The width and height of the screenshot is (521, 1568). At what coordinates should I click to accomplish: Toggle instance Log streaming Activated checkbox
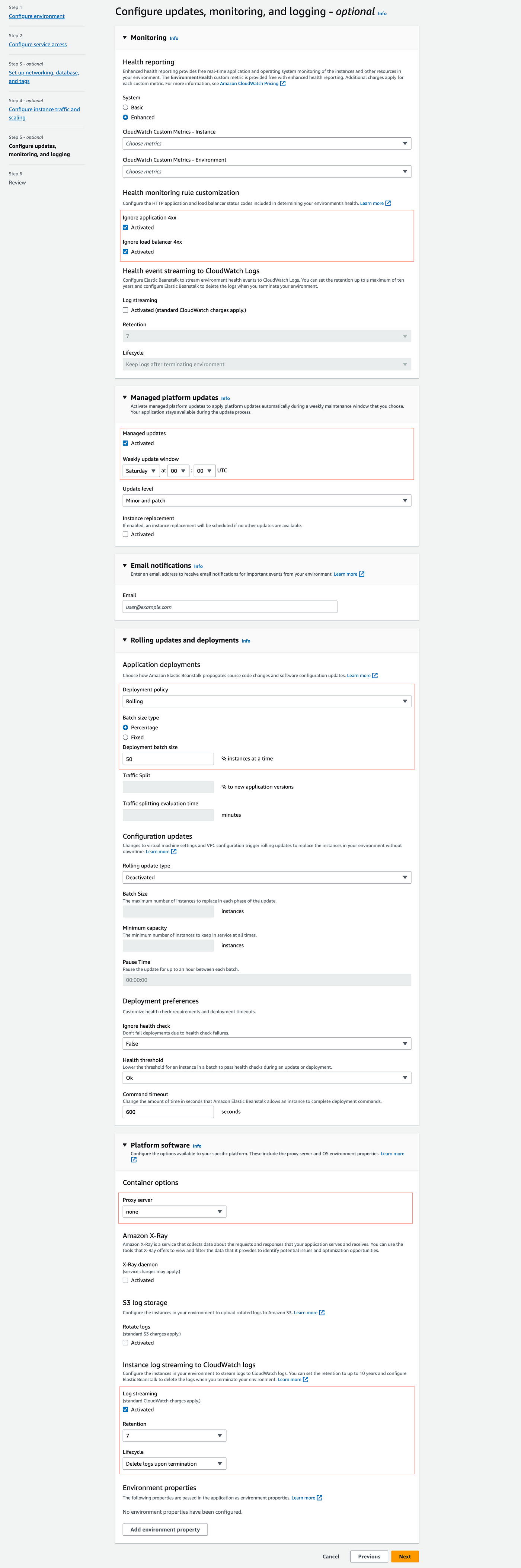[125, 1409]
